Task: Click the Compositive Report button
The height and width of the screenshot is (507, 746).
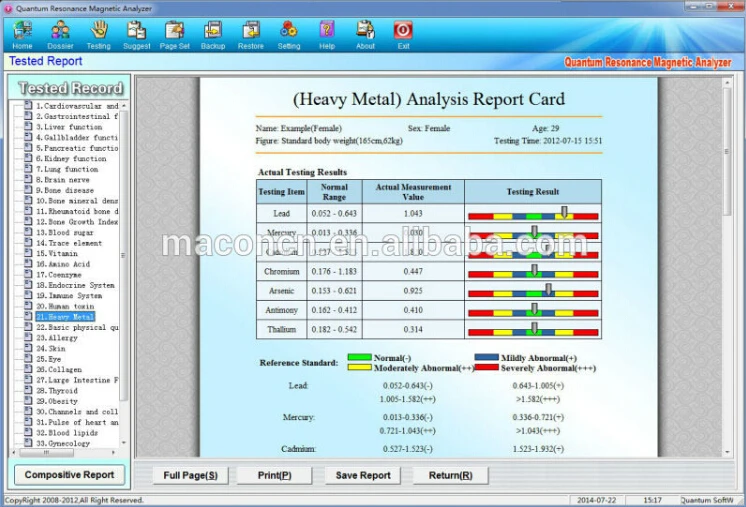Action: click(69, 475)
